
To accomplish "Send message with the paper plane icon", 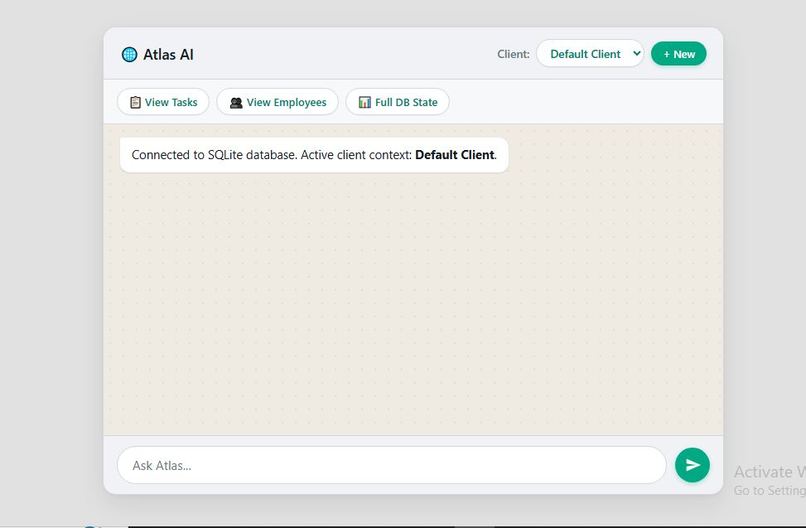I will (692, 465).
